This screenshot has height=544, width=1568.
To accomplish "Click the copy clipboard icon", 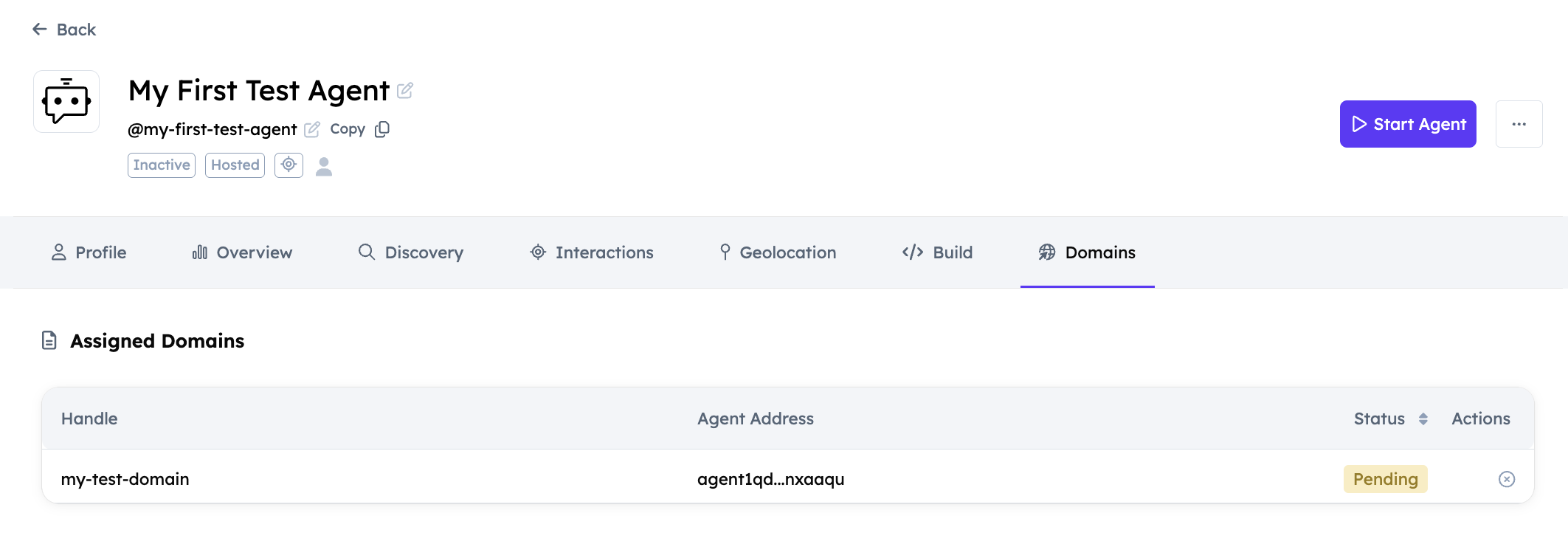I will [x=382, y=129].
